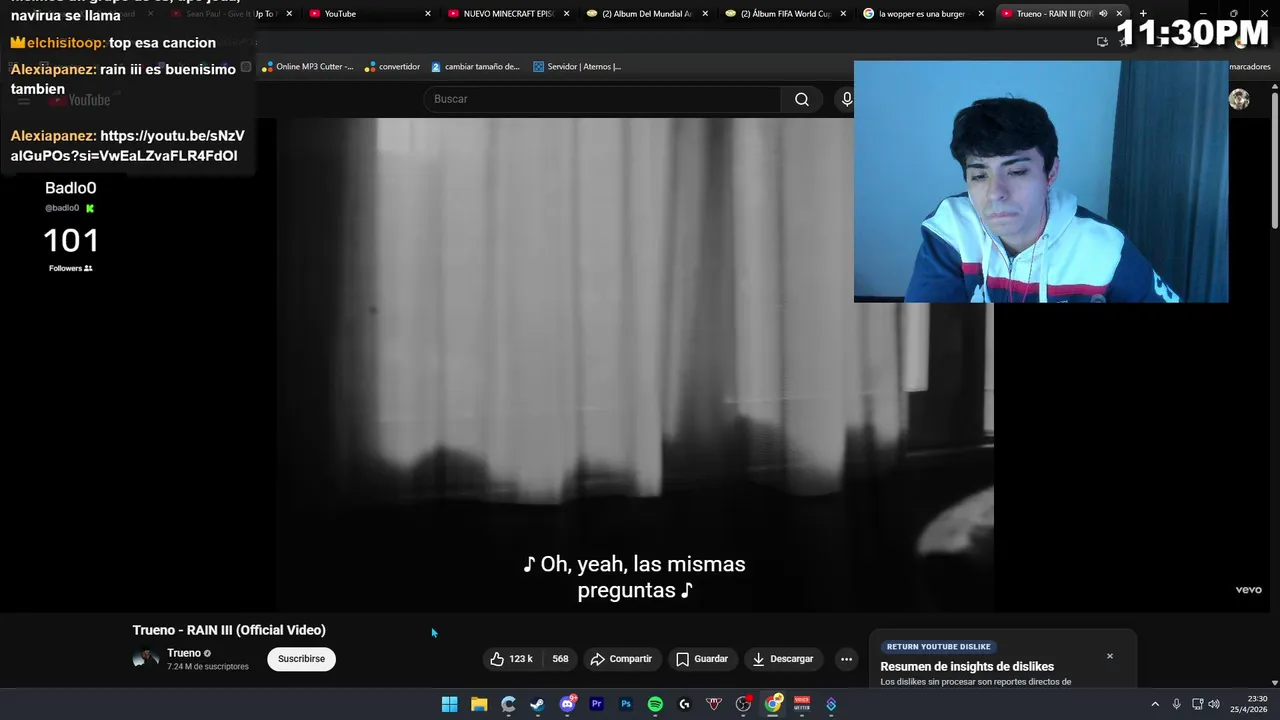Open Discord from taskbar
Screen dimensions: 1280x720
(x=567, y=704)
